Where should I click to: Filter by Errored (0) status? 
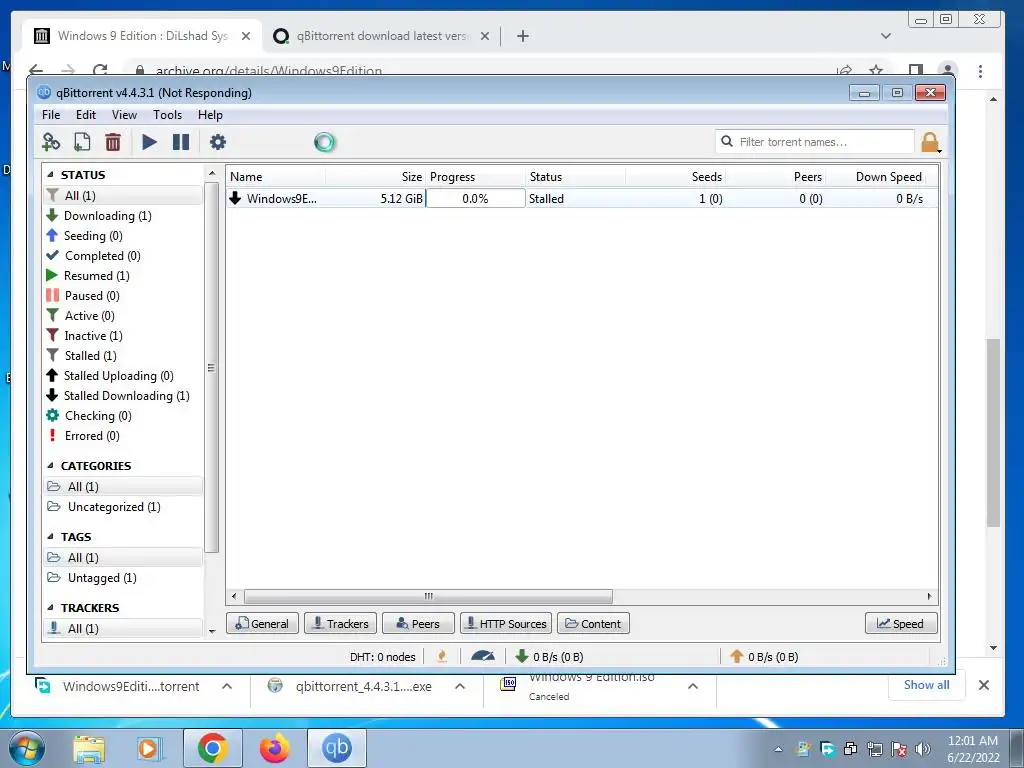[x=91, y=436]
